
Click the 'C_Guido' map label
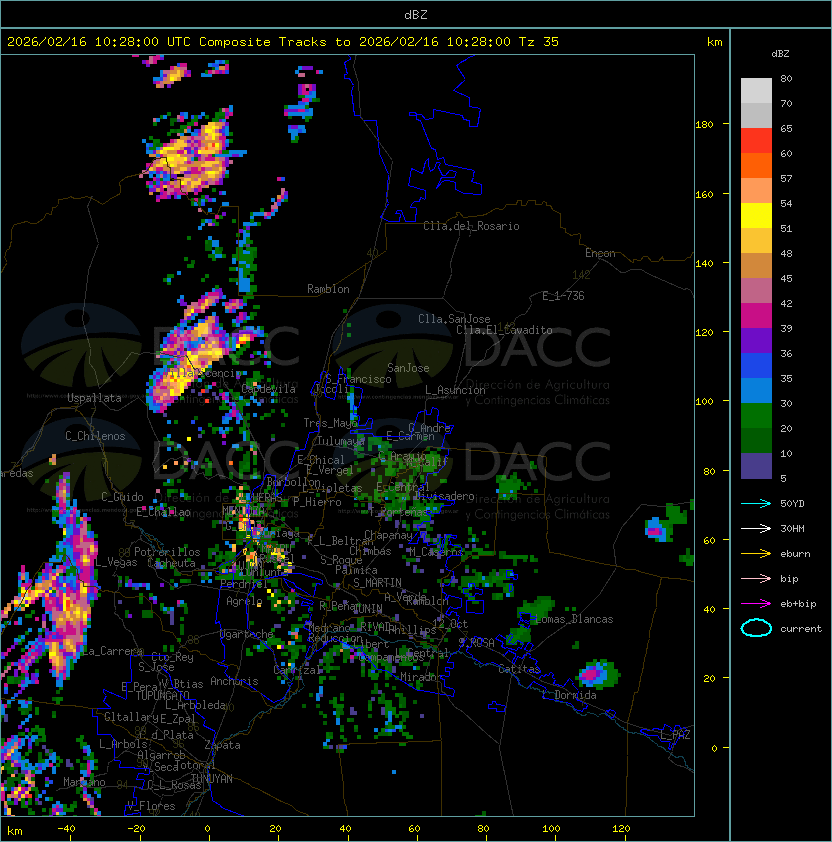[122, 497]
